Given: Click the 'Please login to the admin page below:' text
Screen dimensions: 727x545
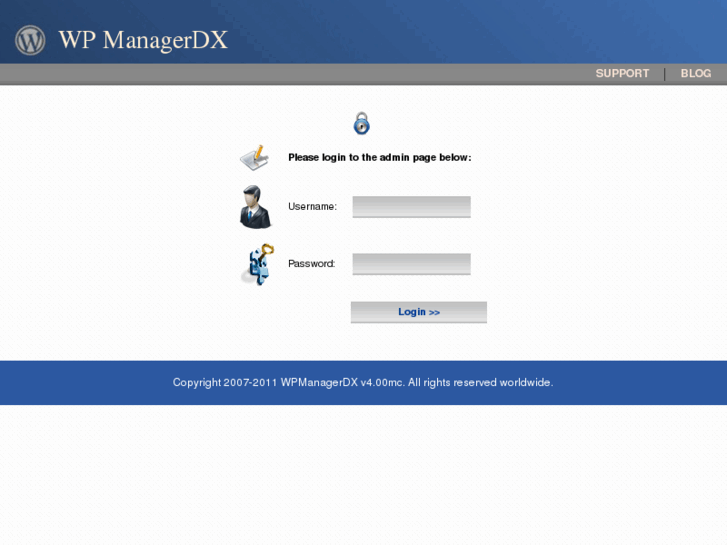Looking at the screenshot, I should coord(380,158).
